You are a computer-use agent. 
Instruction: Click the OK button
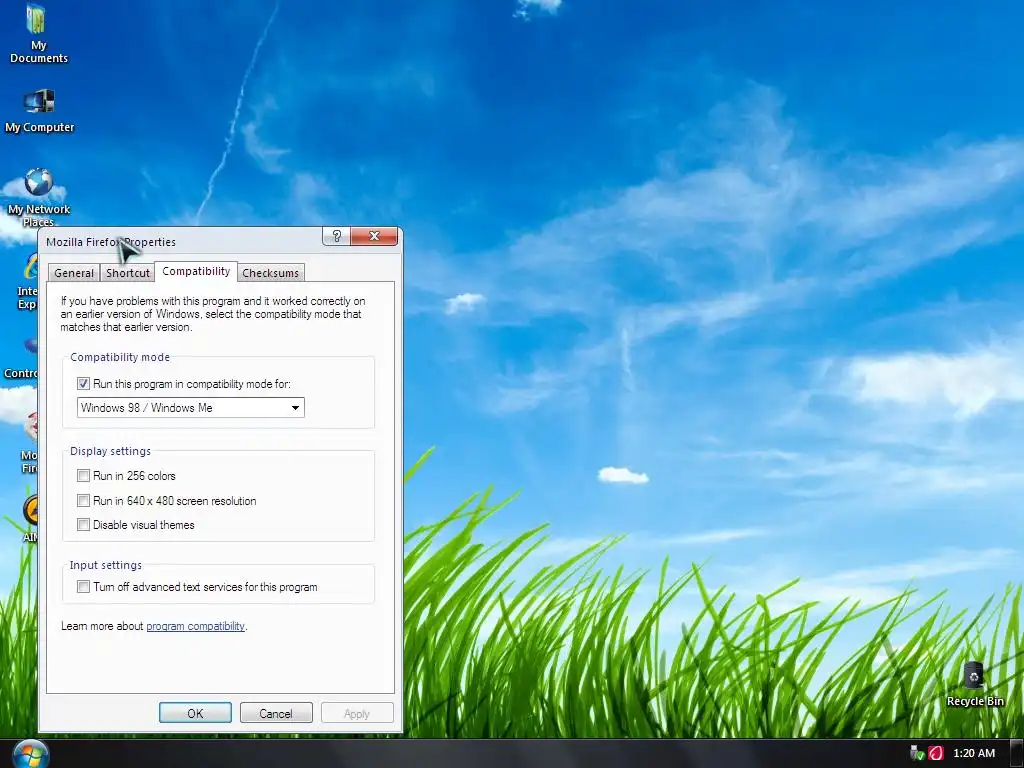[x=195, y=713]
